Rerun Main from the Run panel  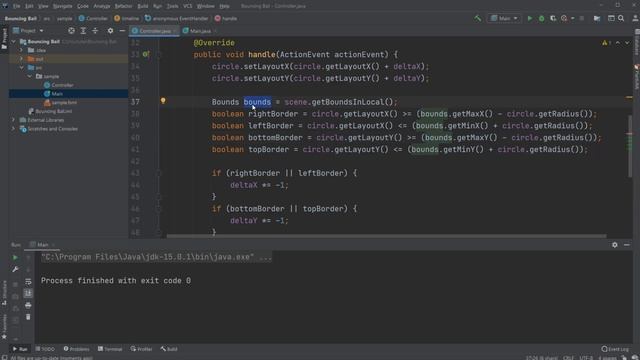click(15, 258)
